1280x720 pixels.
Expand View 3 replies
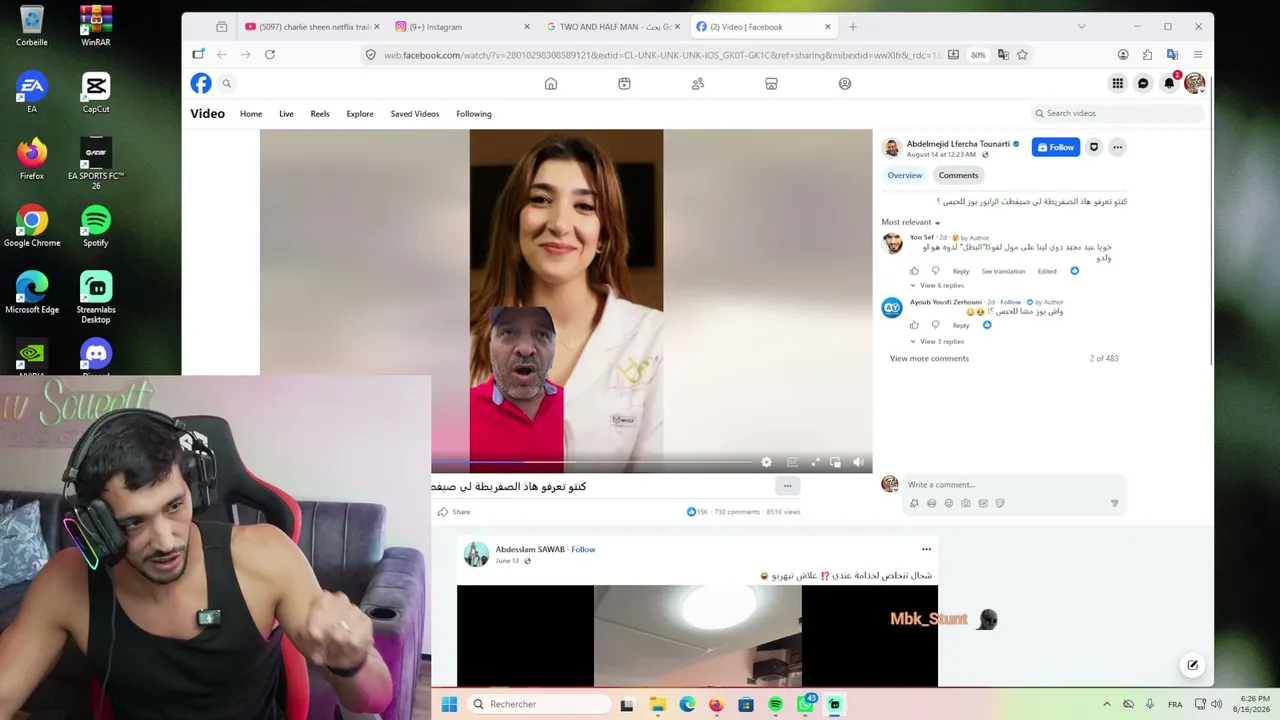(937, 342)
